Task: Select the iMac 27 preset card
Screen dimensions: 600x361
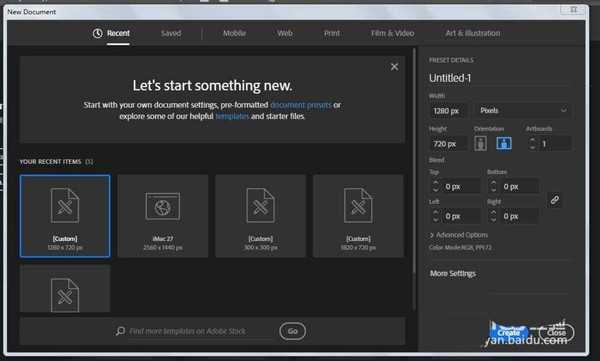Action: pyautogui.click(x=163, y=216)
